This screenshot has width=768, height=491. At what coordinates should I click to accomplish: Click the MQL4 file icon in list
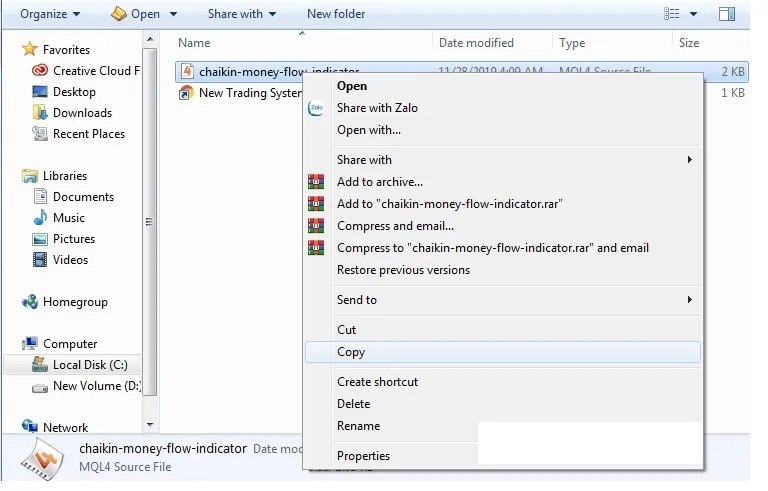187,72
